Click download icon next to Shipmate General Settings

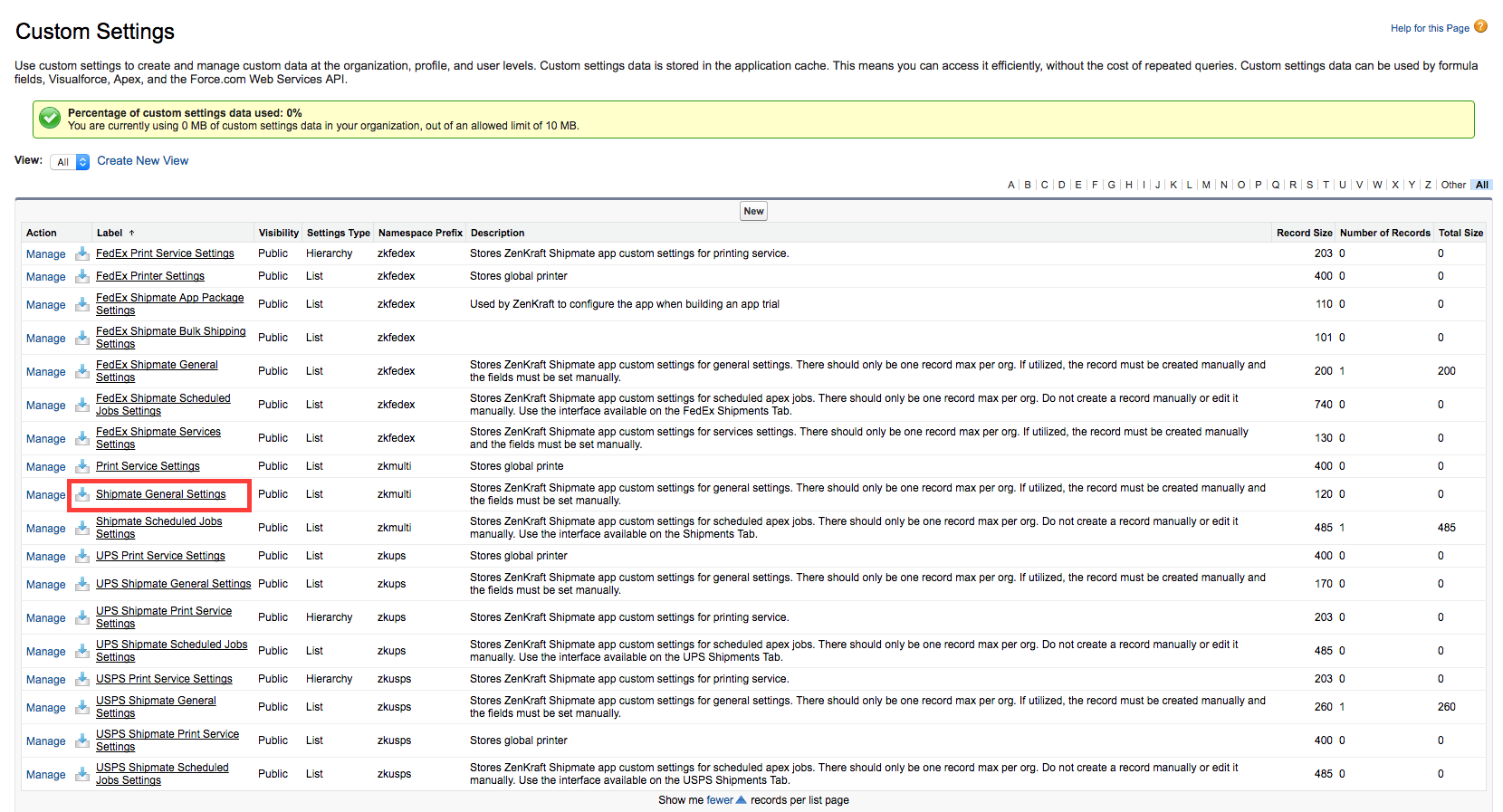(x=81, y=494)
